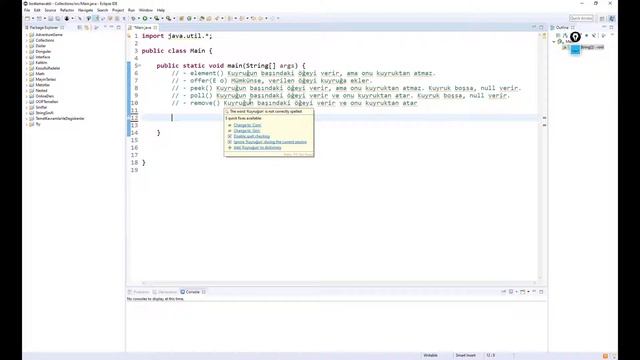Select the StringSinifi project
Screen dimensions: 640x360
pos(44,113)
